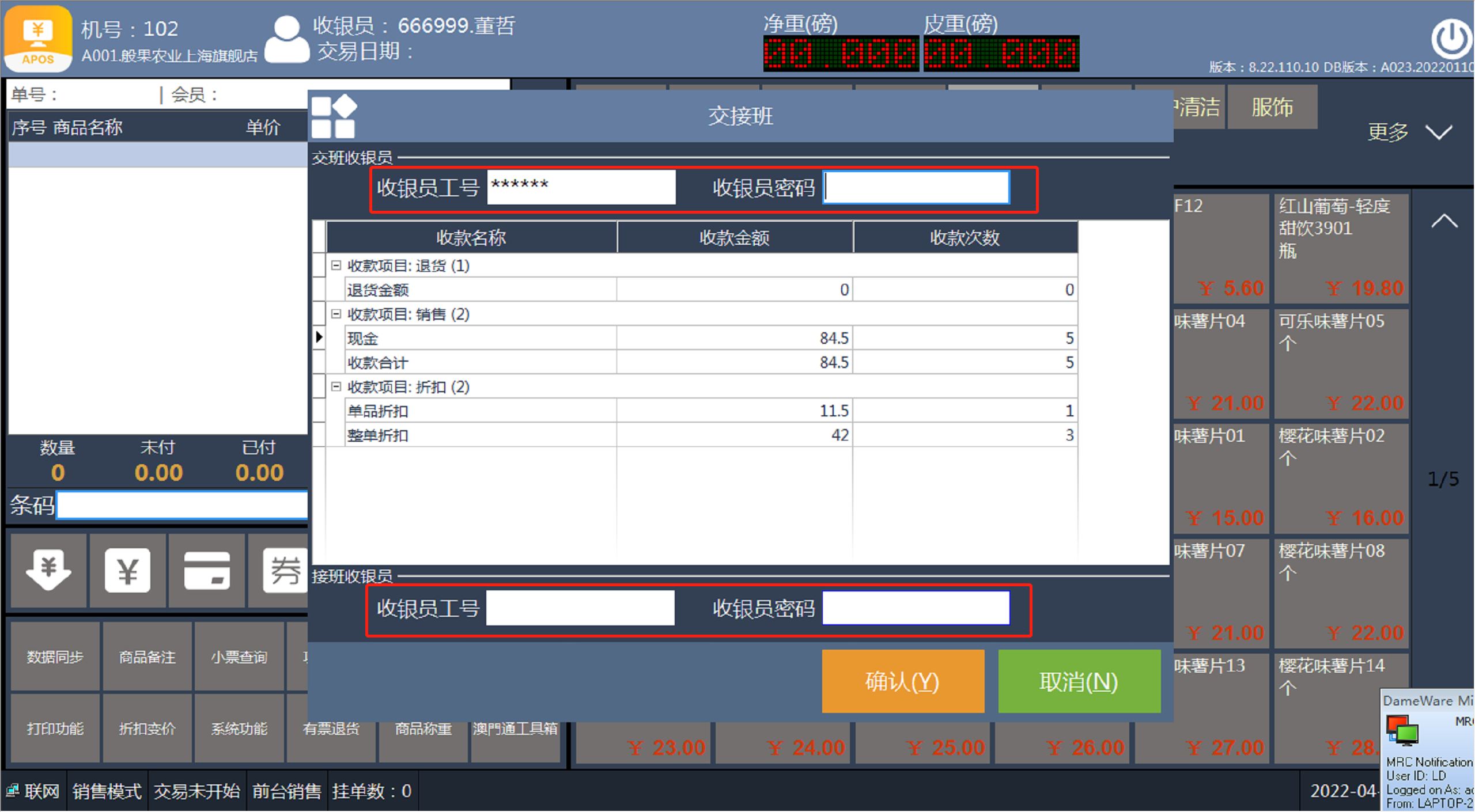Click the cashier avatar icon in header
Screen dimensions: 1475x812
pos(286,39)
